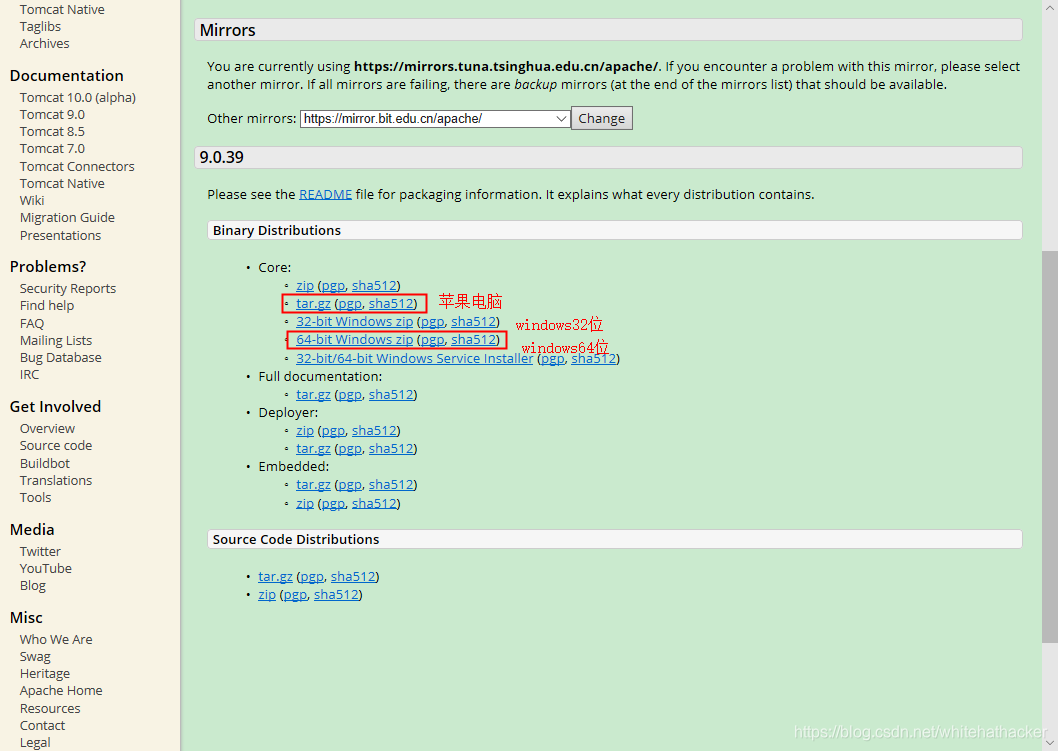Open the YouTube media link
1058x751 pixels.
pyautogui.click(x=45, y=568)
